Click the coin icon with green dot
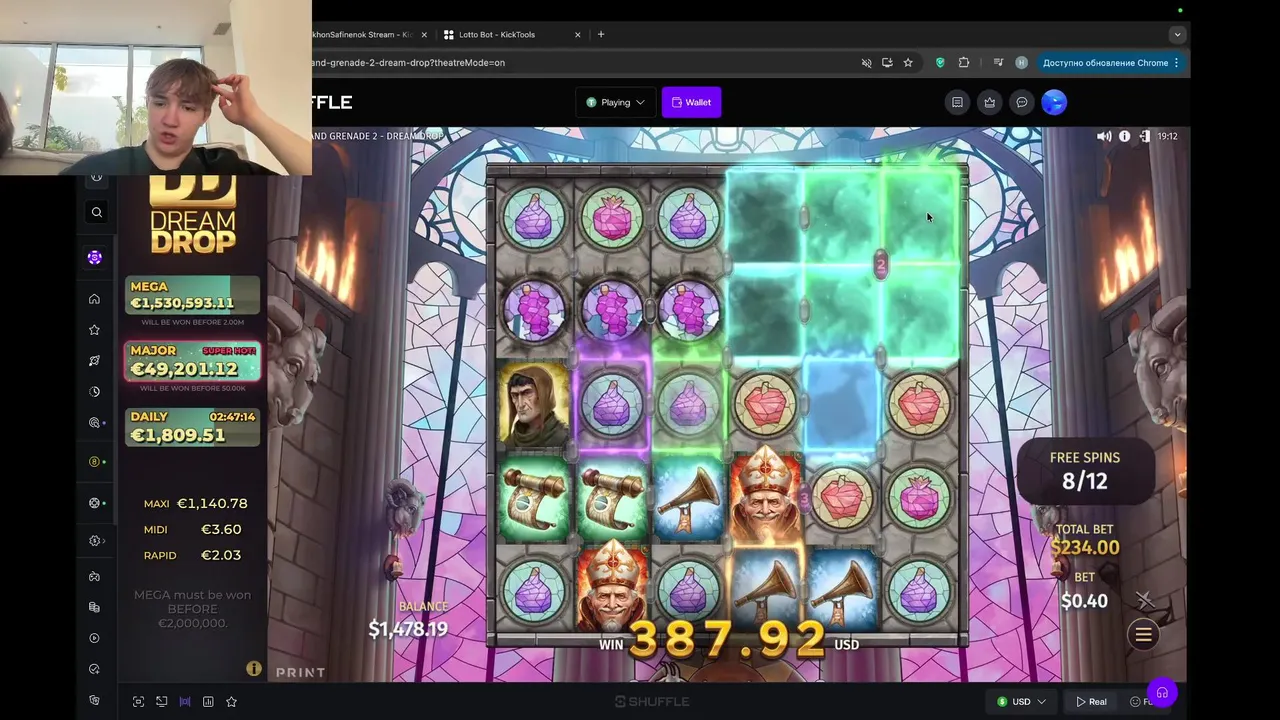The height and width of the screenshot is (720, 1280). point(96,462)
